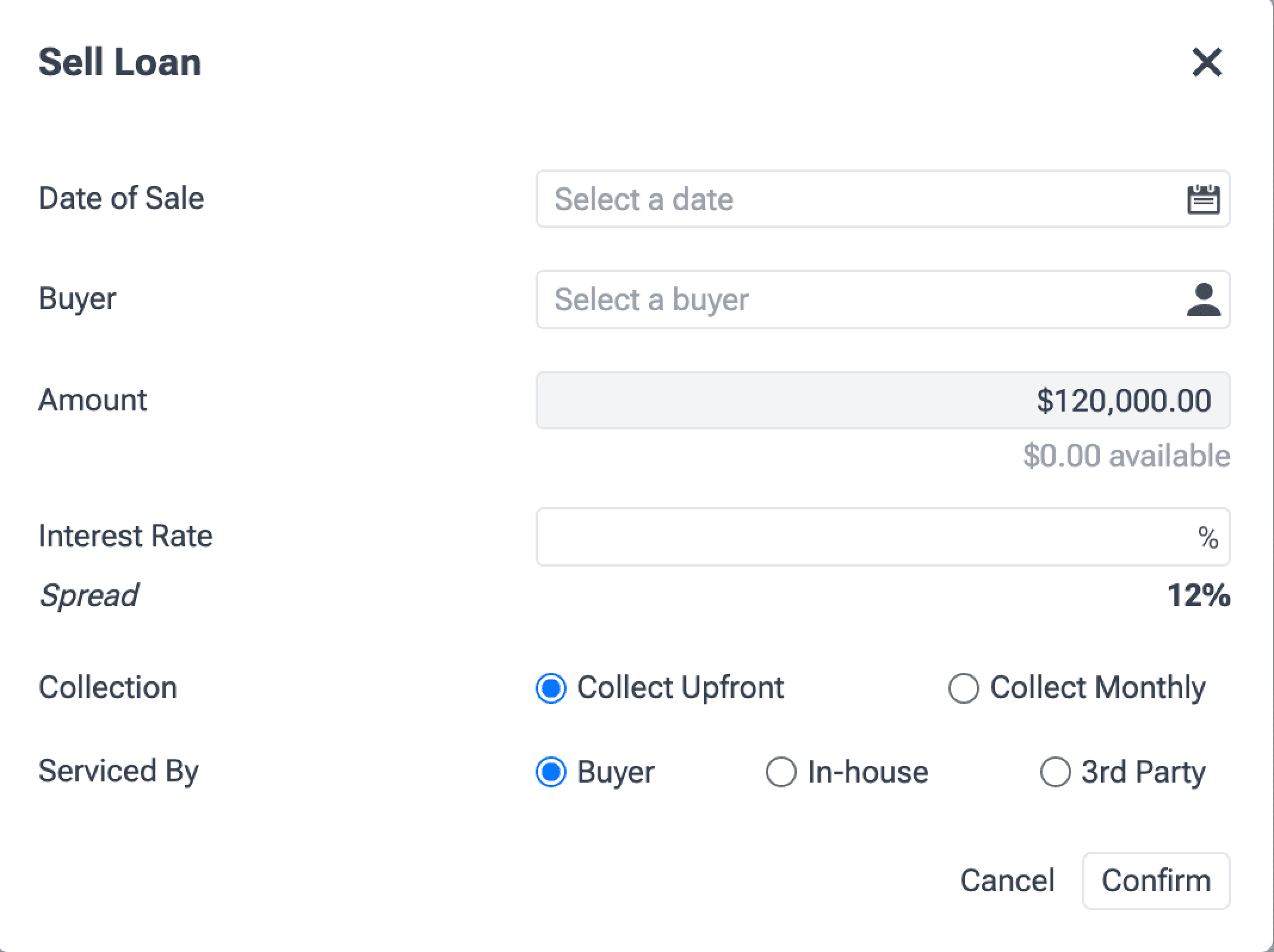Choose 3rd Party servicing

(x=1055, y=772)
